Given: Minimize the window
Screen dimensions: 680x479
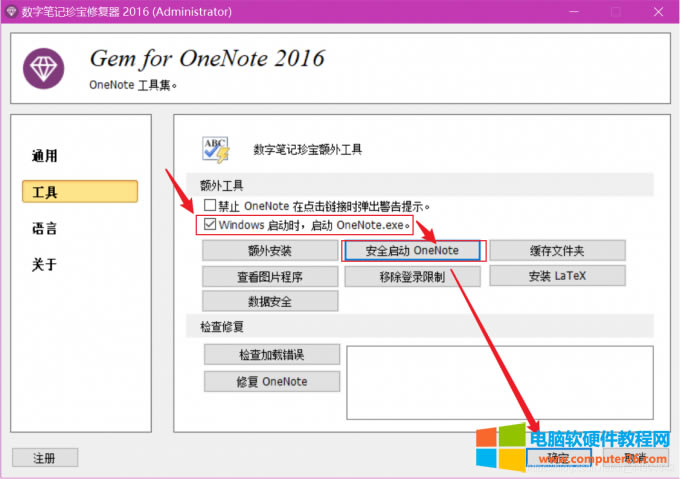Looking at the screenshot, I should (x=574, y=12).
